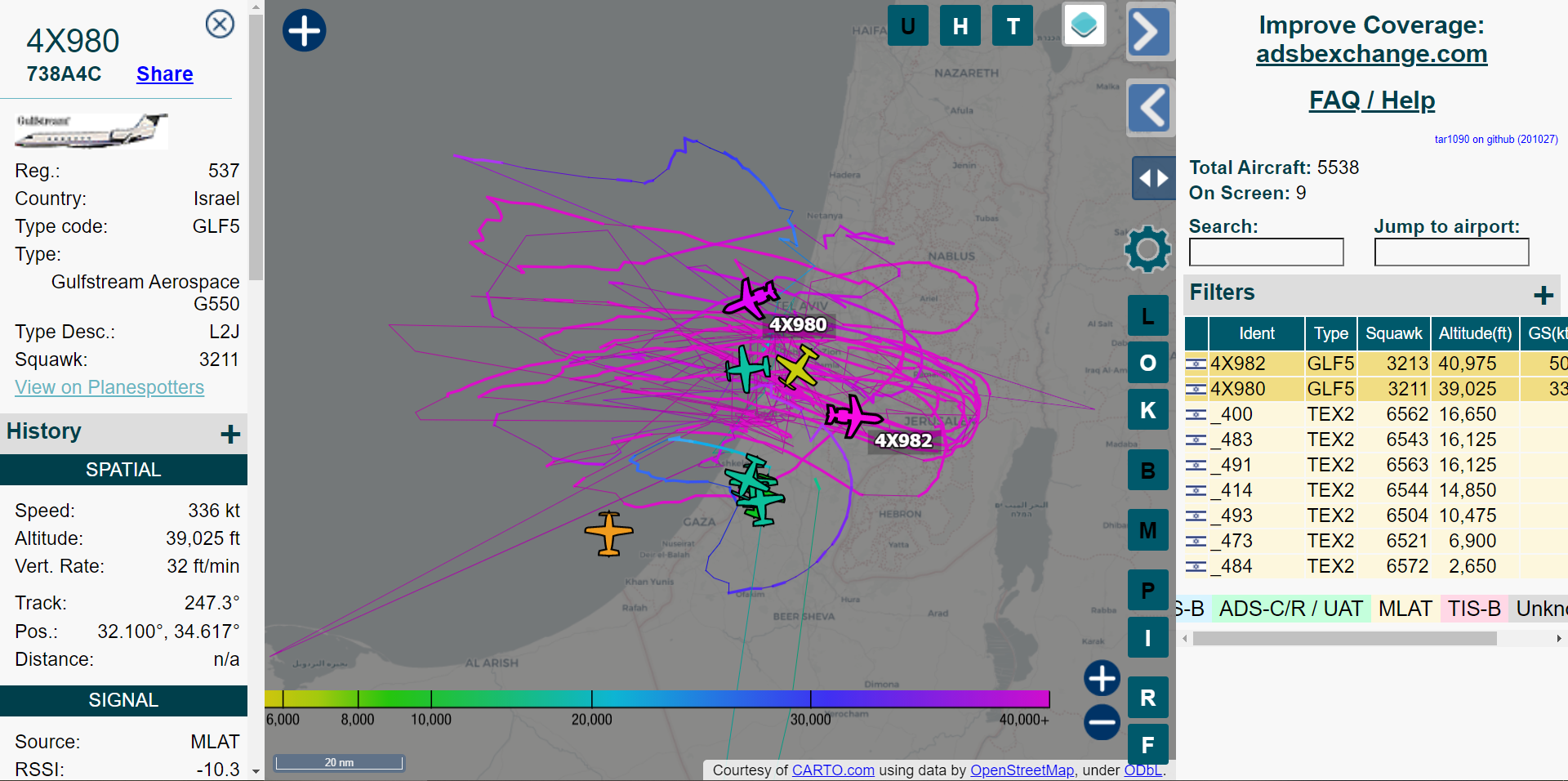1568x781 pixels.
Task: Open the map layer switcher icon
Action: pos(1084,25)
